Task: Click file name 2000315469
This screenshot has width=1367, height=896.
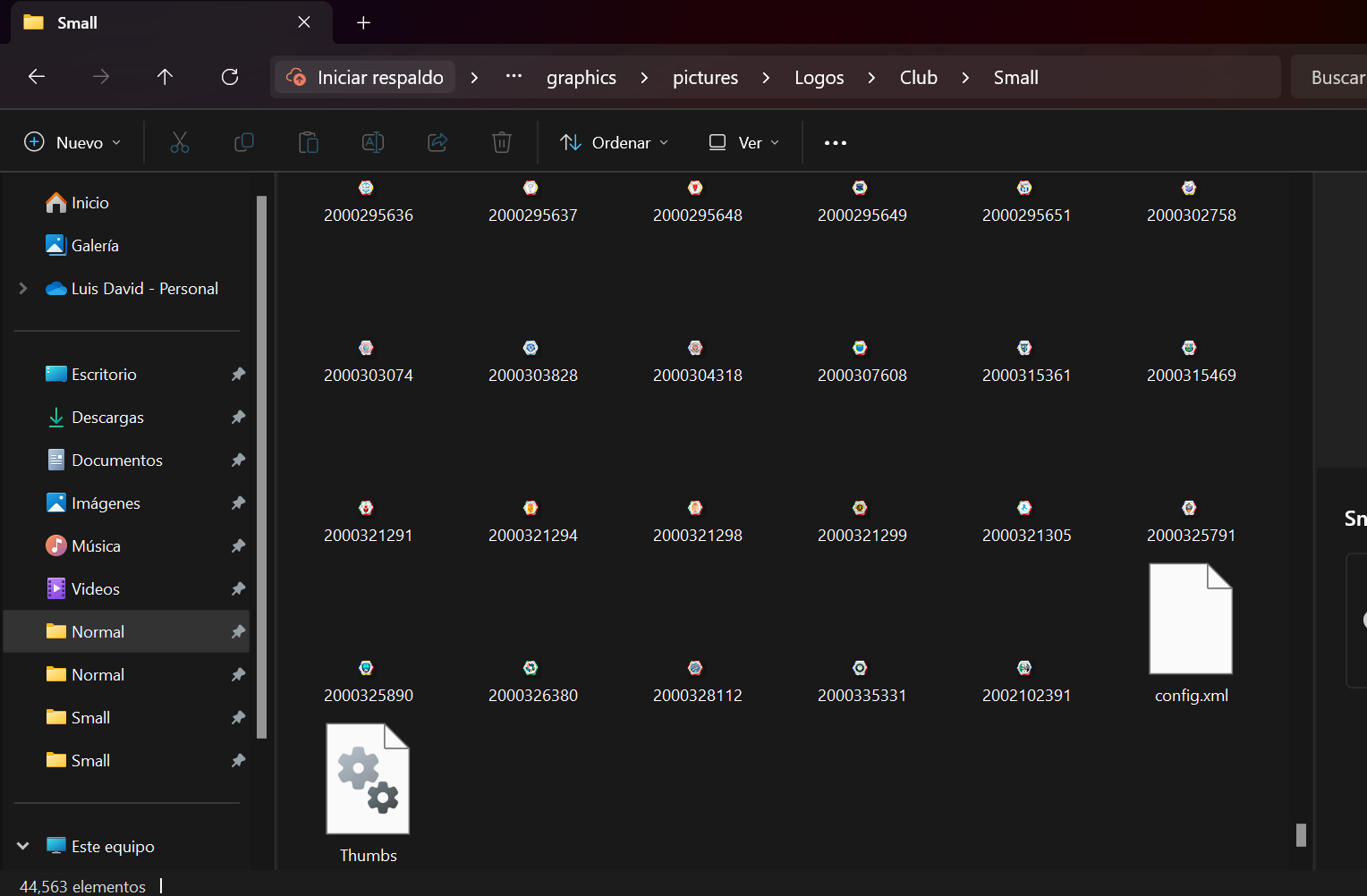Action: pyautogui.click(x=1191, y=376)
